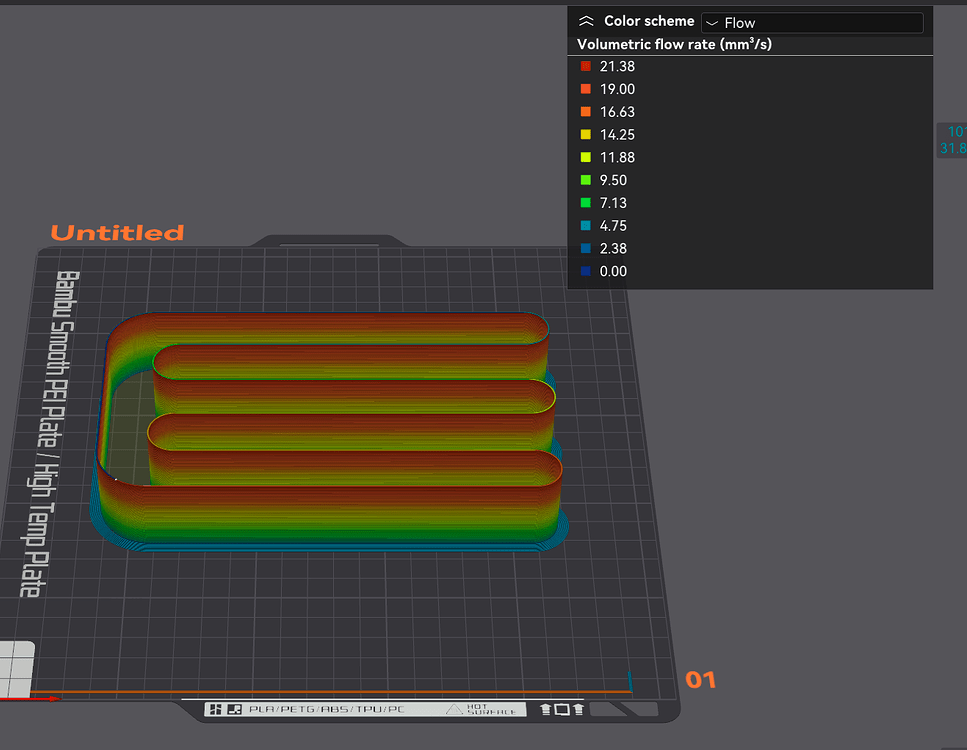This screenshot has width=967, height=750.
Task: Select the 0.00 legend value text
Action: pyautogui.click(x=613, y=272)
